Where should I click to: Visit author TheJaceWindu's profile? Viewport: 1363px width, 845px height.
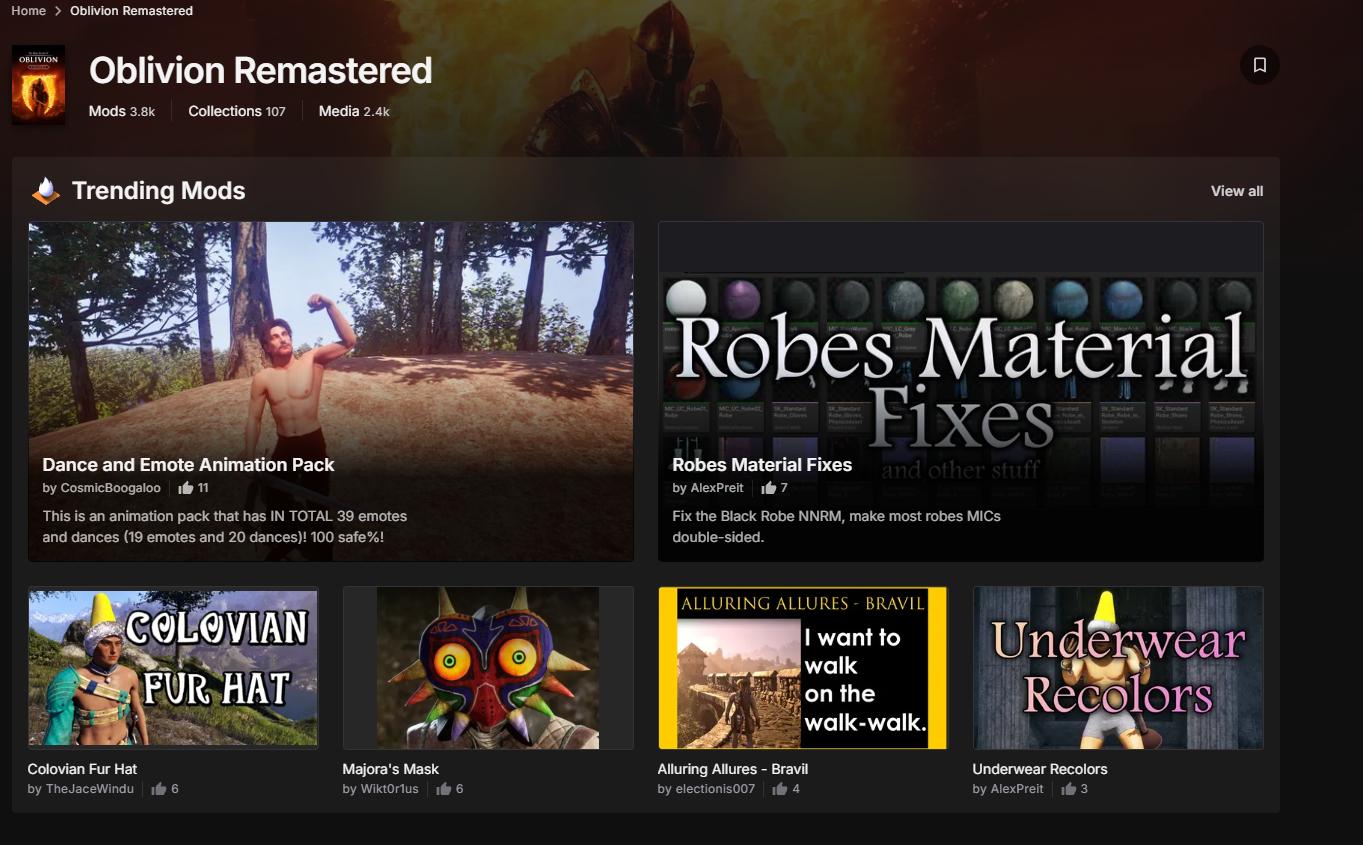tap(90, 789)
